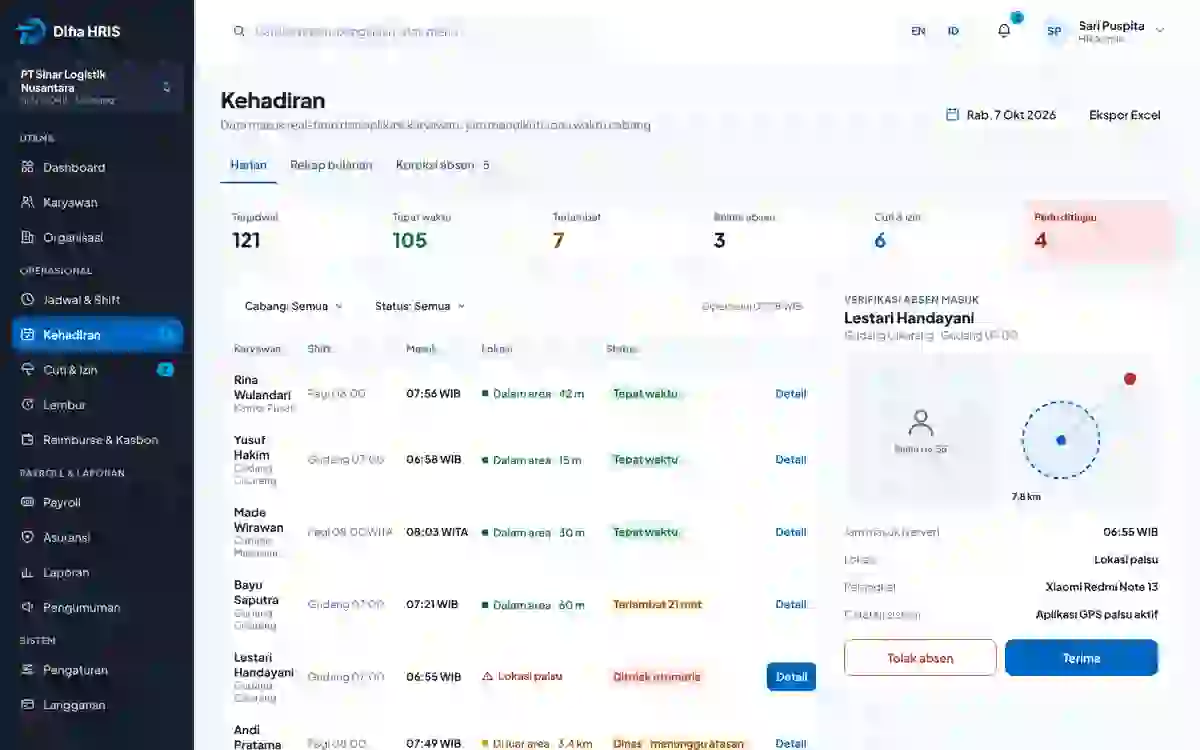
Task: Open notifications bell icon
Action: (x=1004, y=31)
